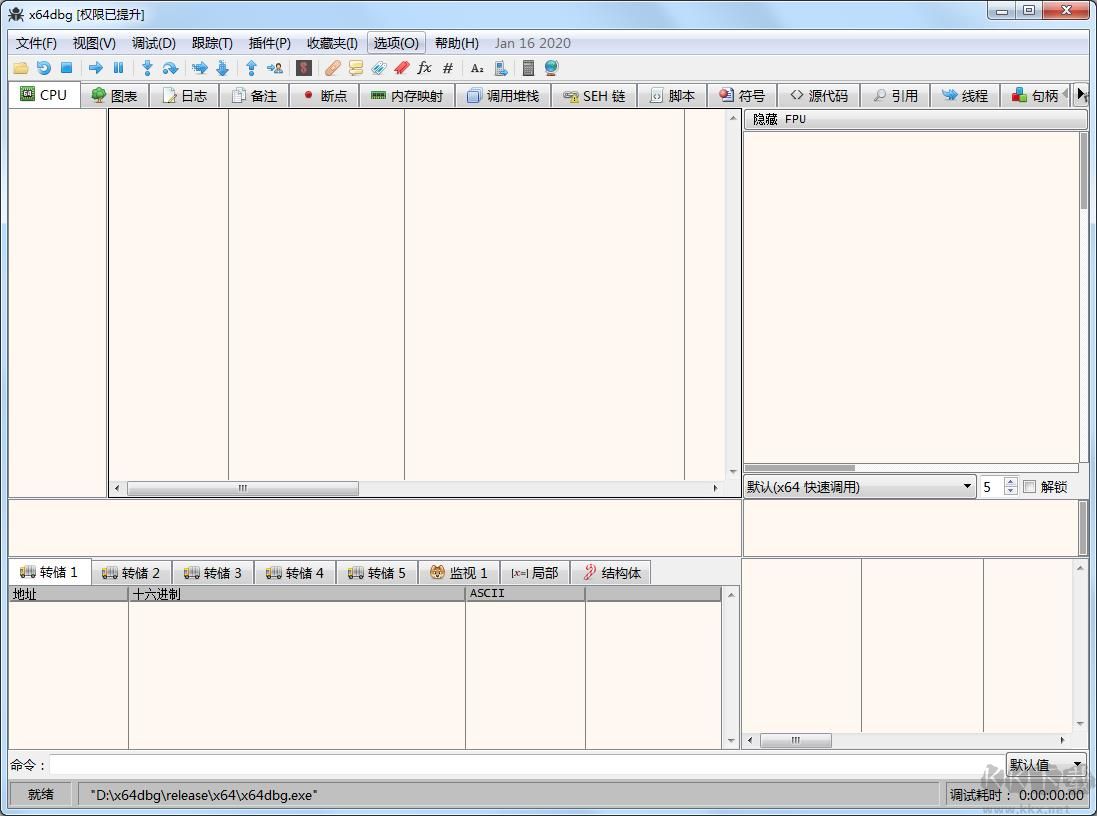
Task: Click the restart debugging icon
Action: pos(43,68)
